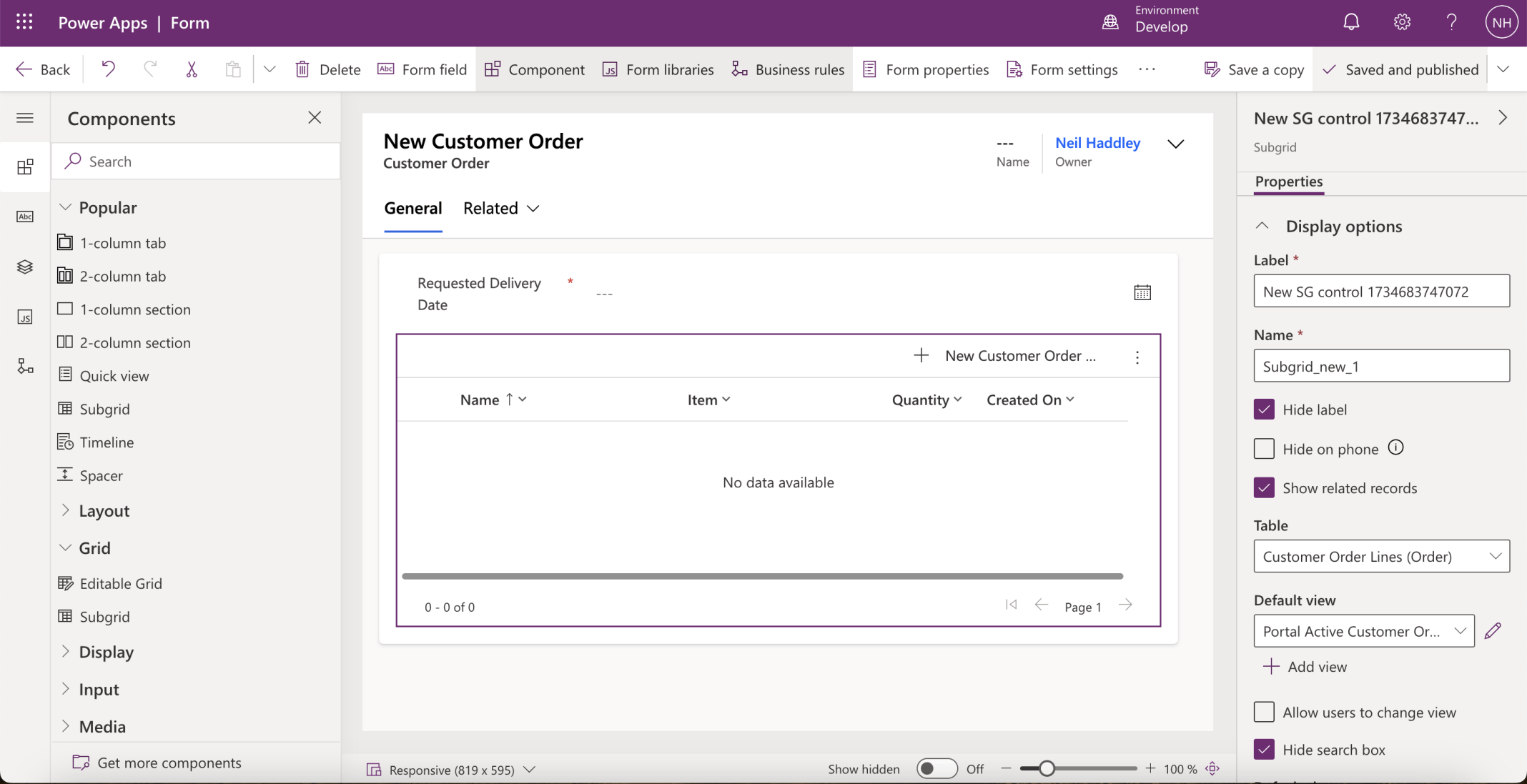Viewport: 1527px width, 784px height.
Task: Open the Responsive size dropdown
Action: 451,770
